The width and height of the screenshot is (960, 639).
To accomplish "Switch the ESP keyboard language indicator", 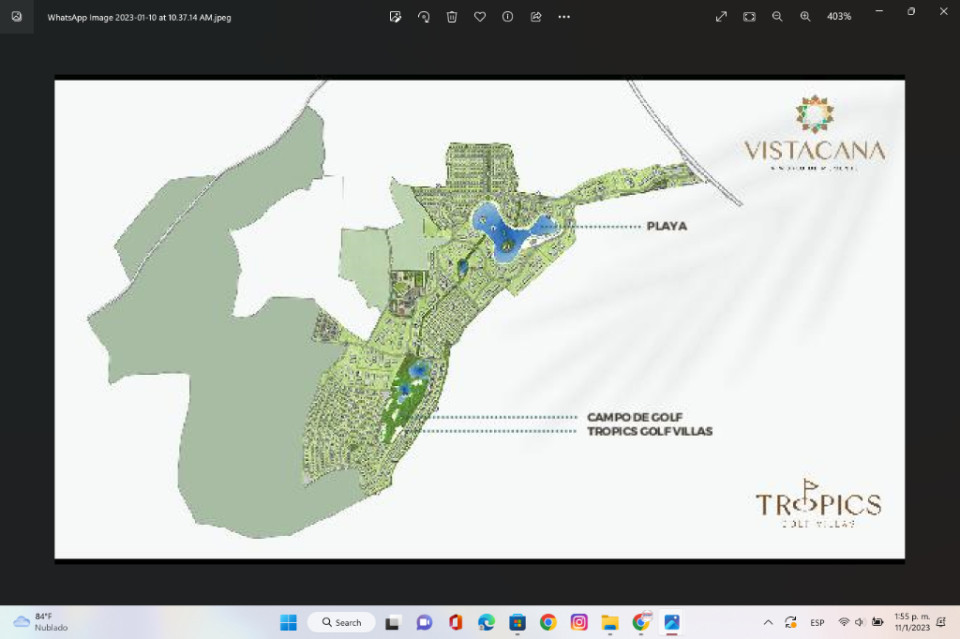I will pyautogui.click(x=817, y=622).
